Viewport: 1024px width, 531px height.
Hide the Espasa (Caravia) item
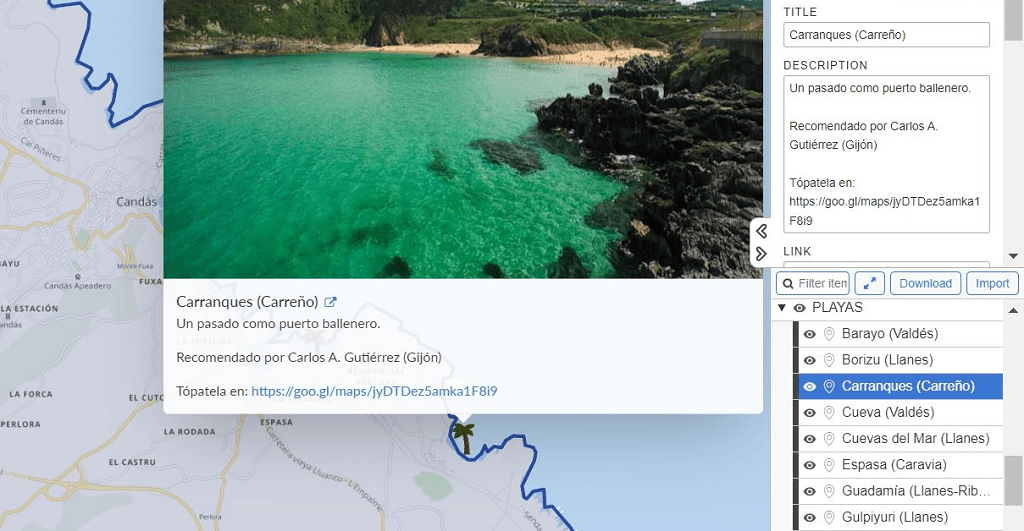[810, 465]
